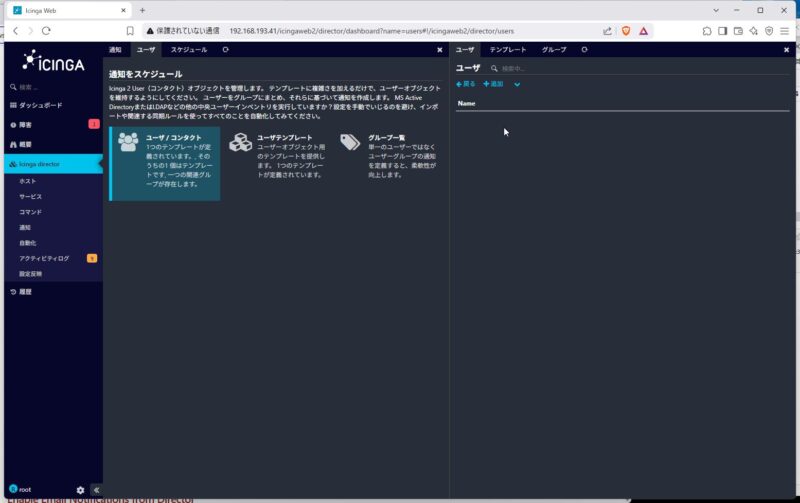Image resolution: width=800 pixels, height=503 pixels.
Task: Open new browser tab with plus
Action: [x=142, y=10]
